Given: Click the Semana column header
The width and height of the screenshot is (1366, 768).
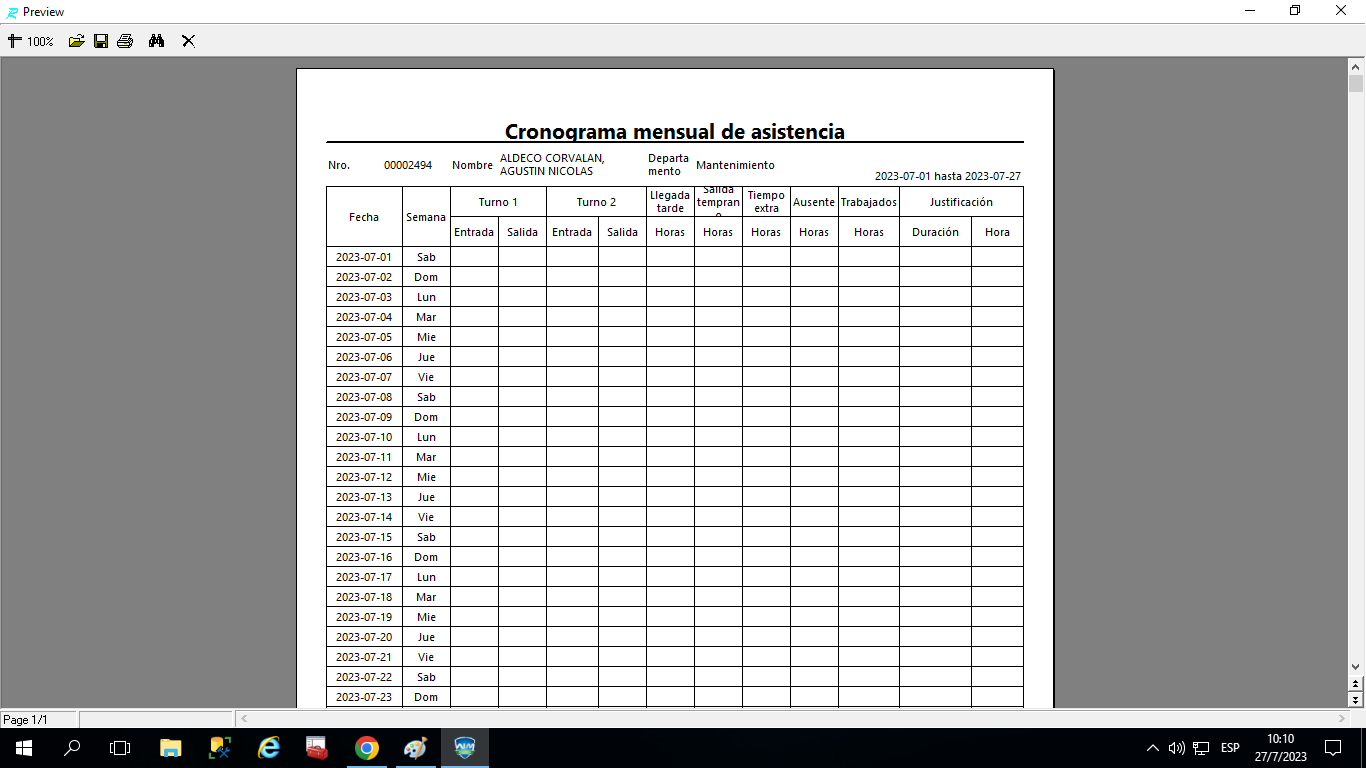Looking at the screenshot, I should (x=426, y=217).
